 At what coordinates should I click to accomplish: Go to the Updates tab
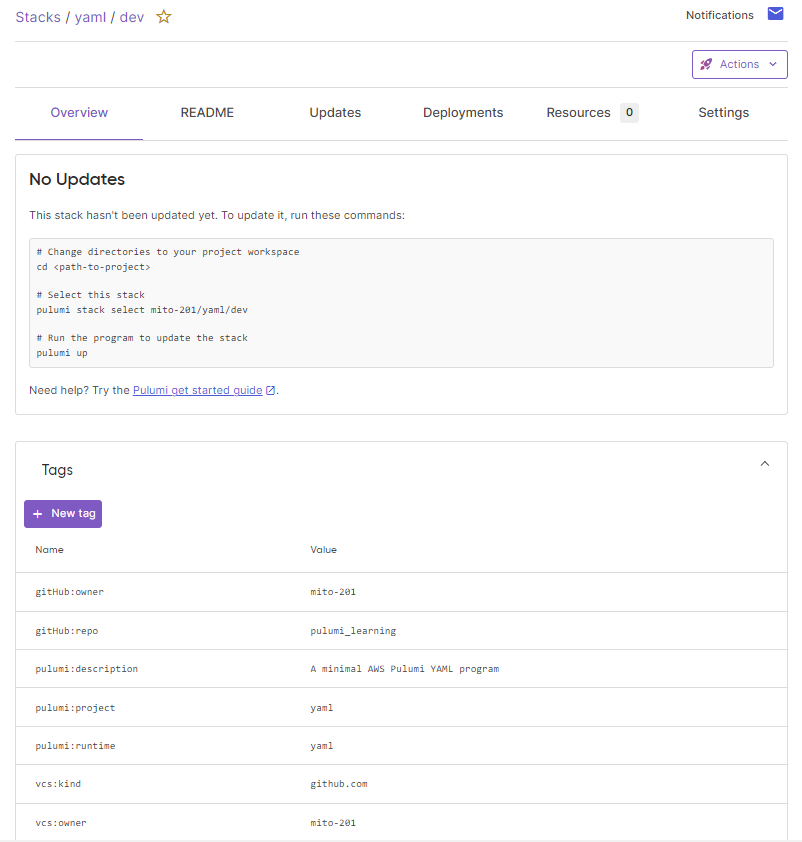335,113
